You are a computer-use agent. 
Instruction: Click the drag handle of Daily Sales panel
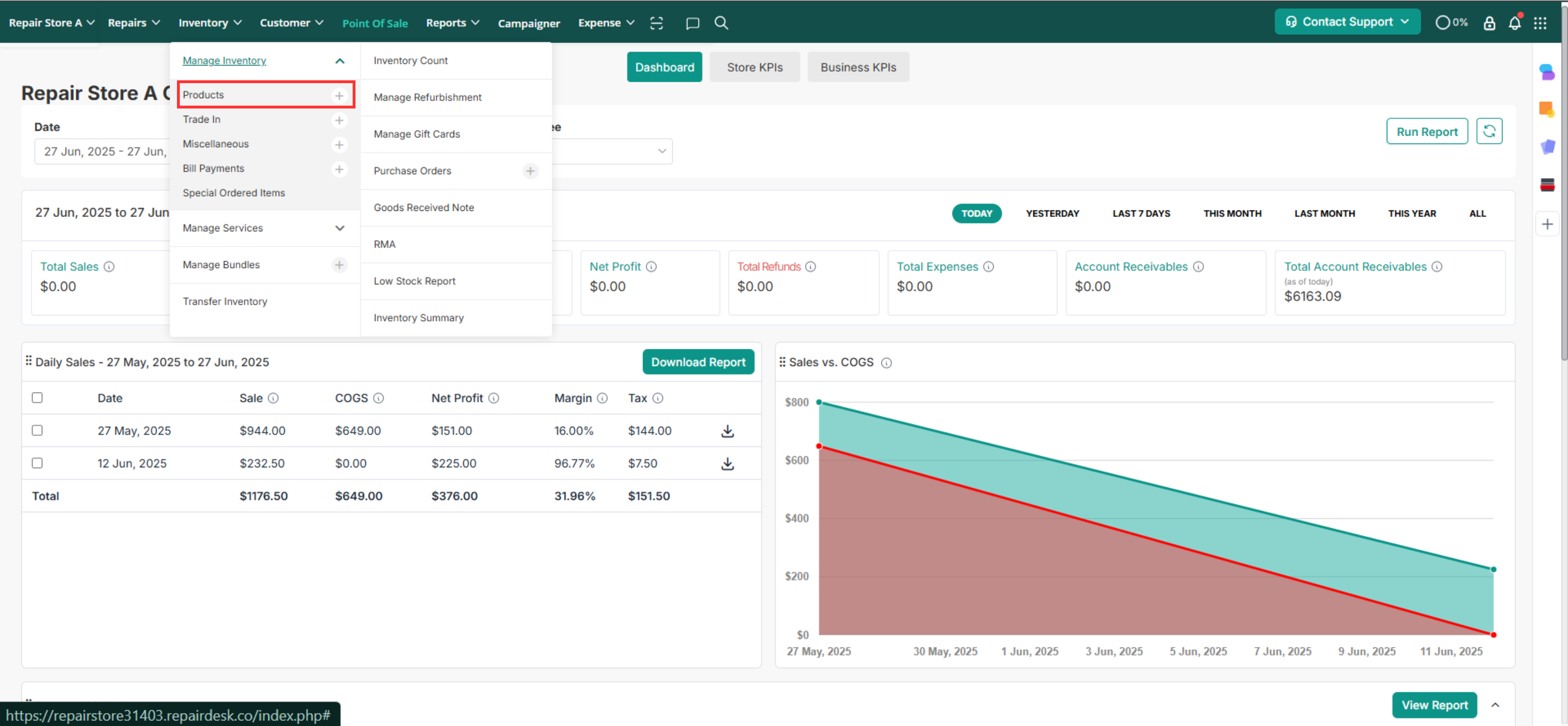29,361
